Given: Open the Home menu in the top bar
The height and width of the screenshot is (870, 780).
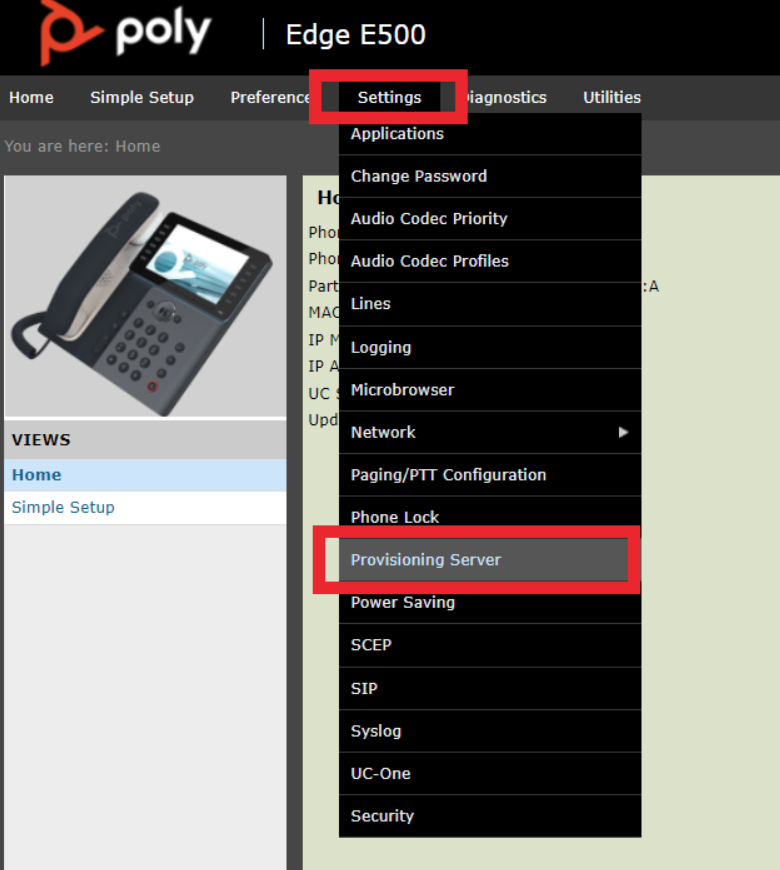Looking at the screenshot, I should click(x=31, y=98).
